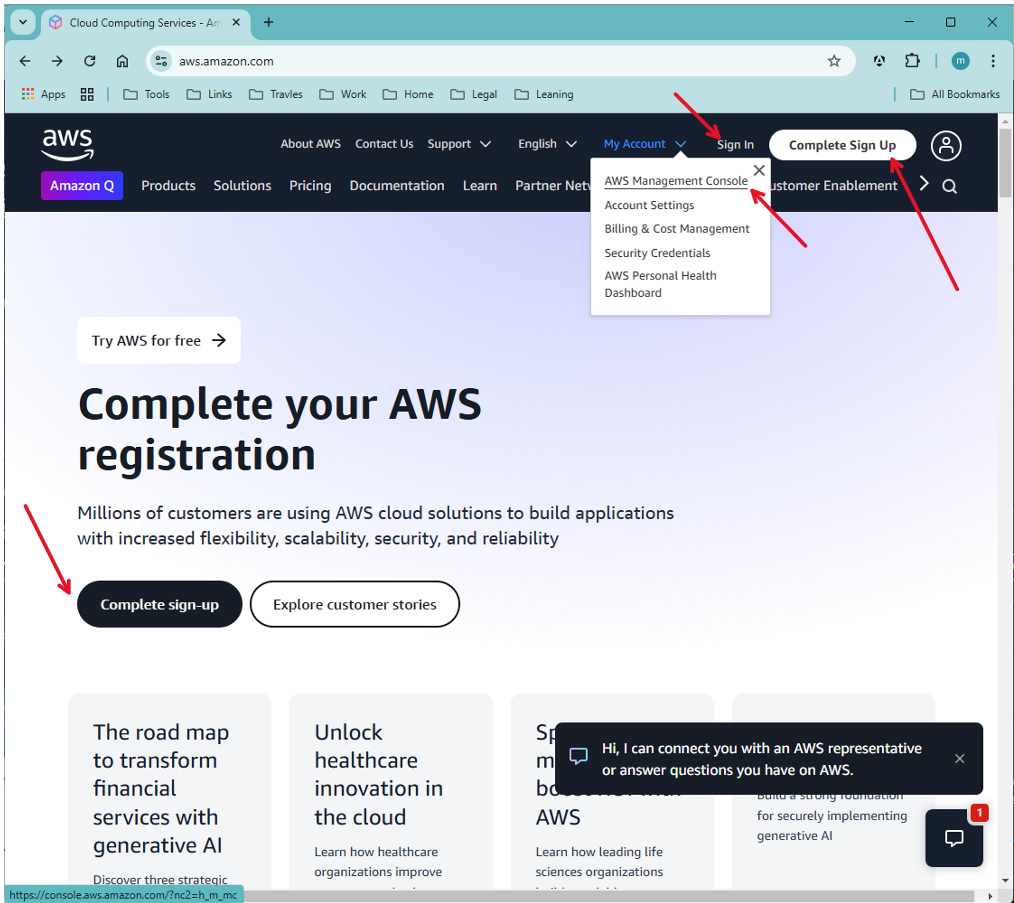
Task: Click the browser home button
Action: point(122,61)
